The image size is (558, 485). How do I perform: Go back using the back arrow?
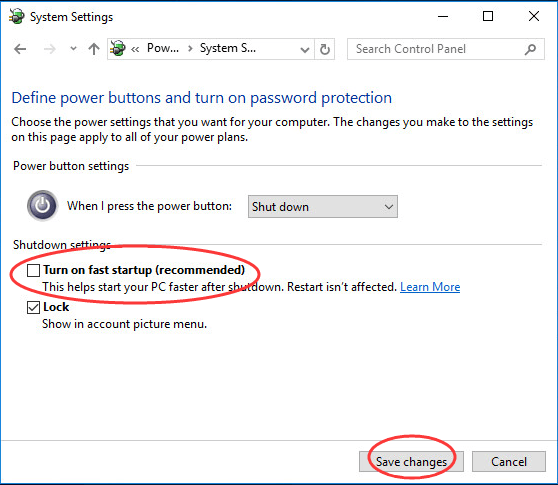point(20,49)
